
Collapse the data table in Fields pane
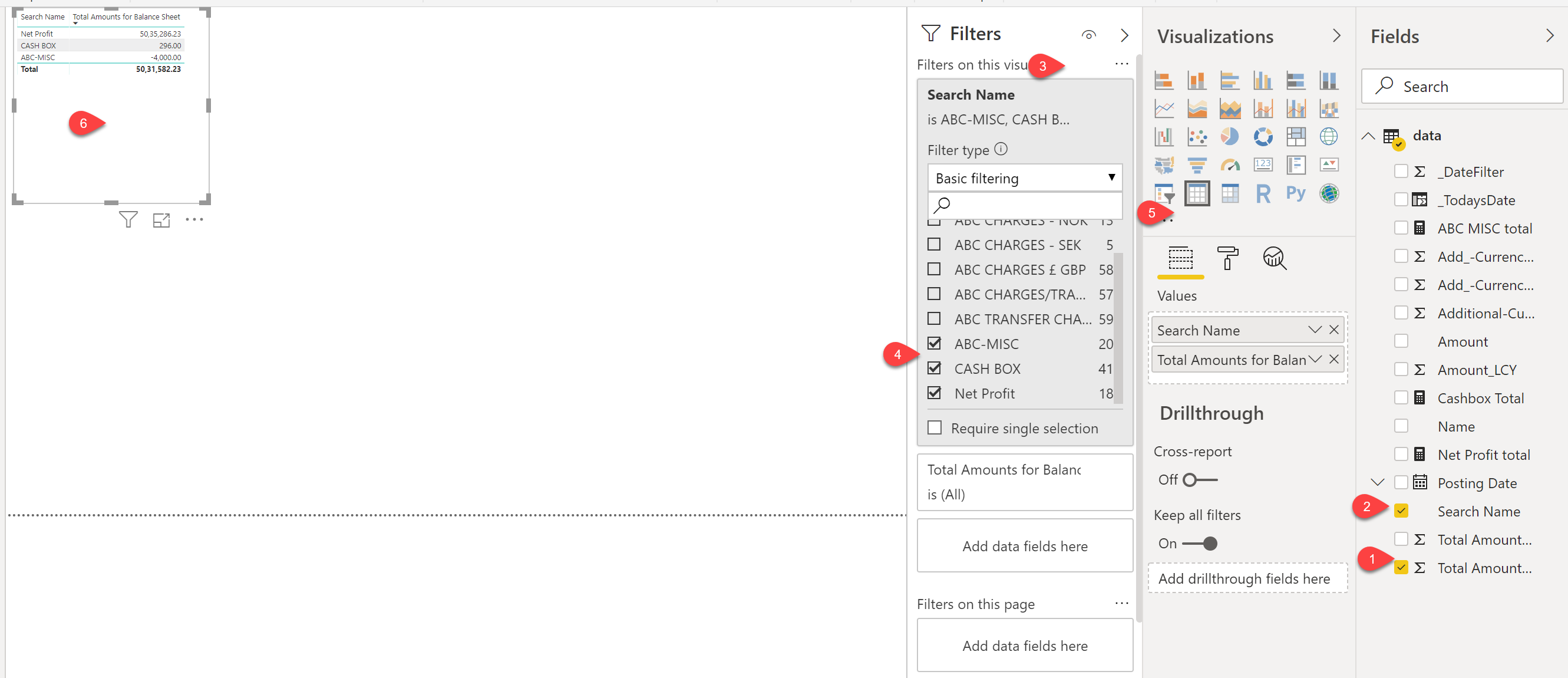pyautogui.click(x=1367, y=135)
